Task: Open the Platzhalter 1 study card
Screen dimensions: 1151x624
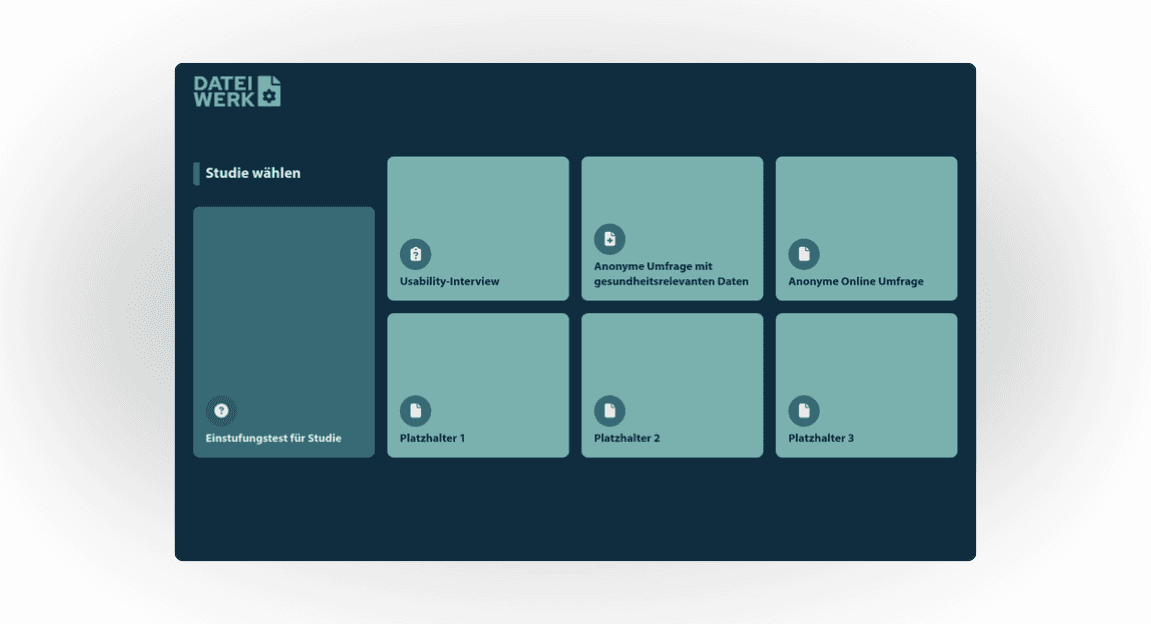Action: click(x=477, y=365)
